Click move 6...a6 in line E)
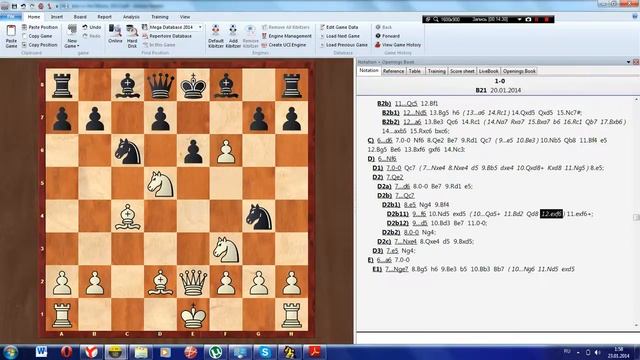The width and height of the screenshot is (640, 360). (x=384, y=260)
